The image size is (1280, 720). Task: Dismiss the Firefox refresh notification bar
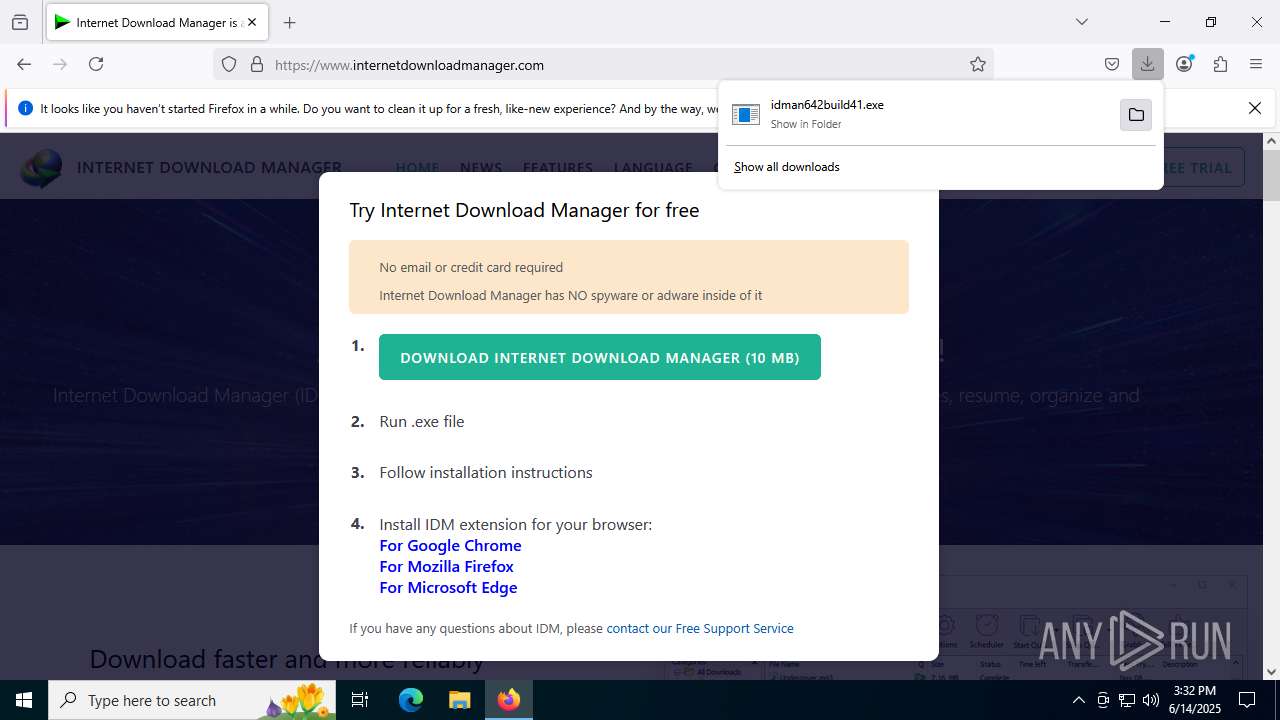pos(1255,108)
